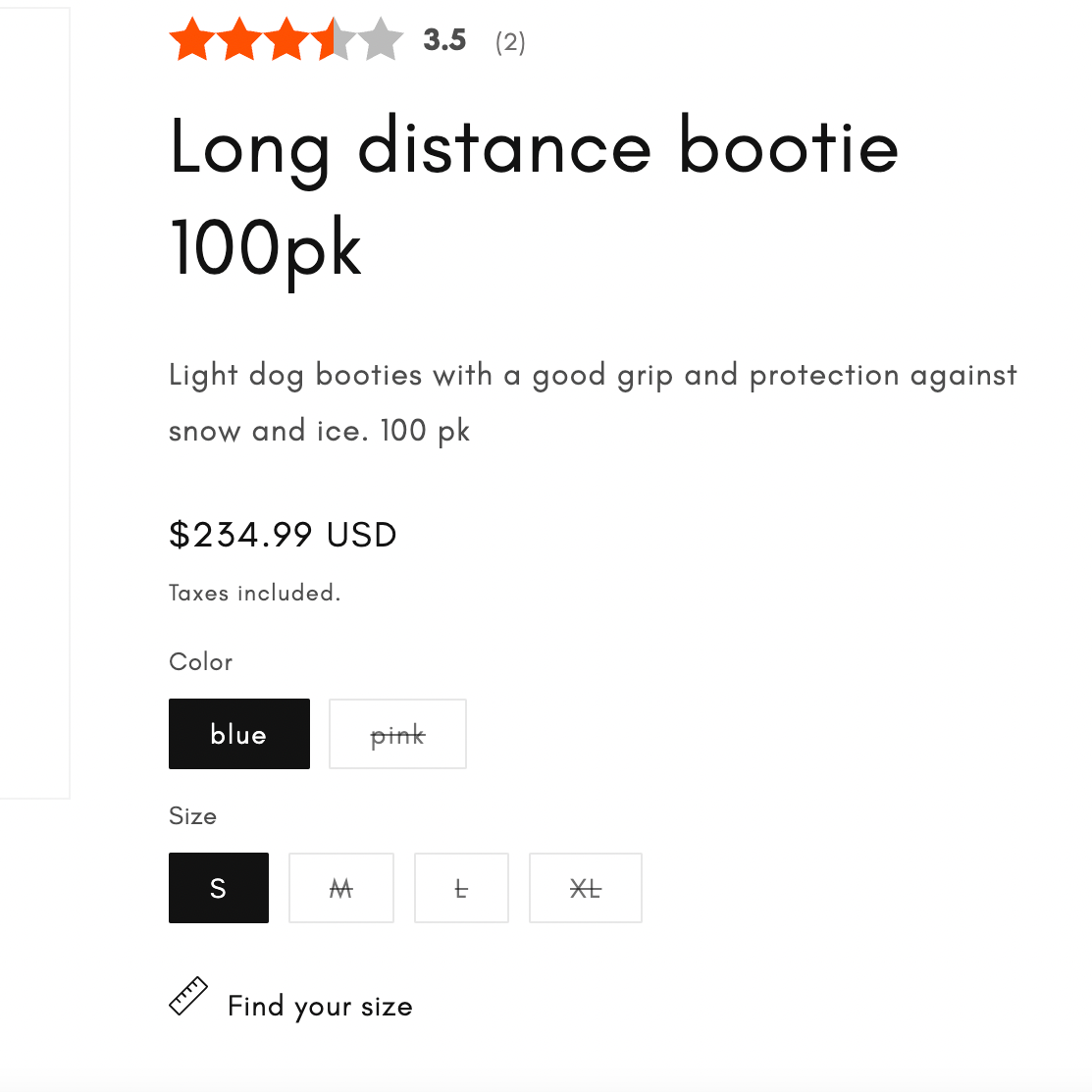
Task: Click the first orange rating star
Action: tap(192, 41)
